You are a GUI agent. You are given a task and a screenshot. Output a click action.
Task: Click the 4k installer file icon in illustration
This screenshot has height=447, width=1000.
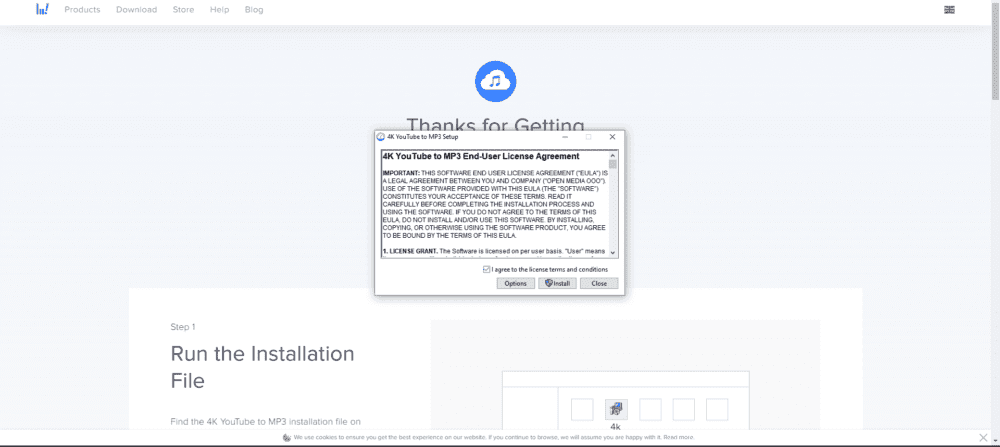(x=616, y=409)
